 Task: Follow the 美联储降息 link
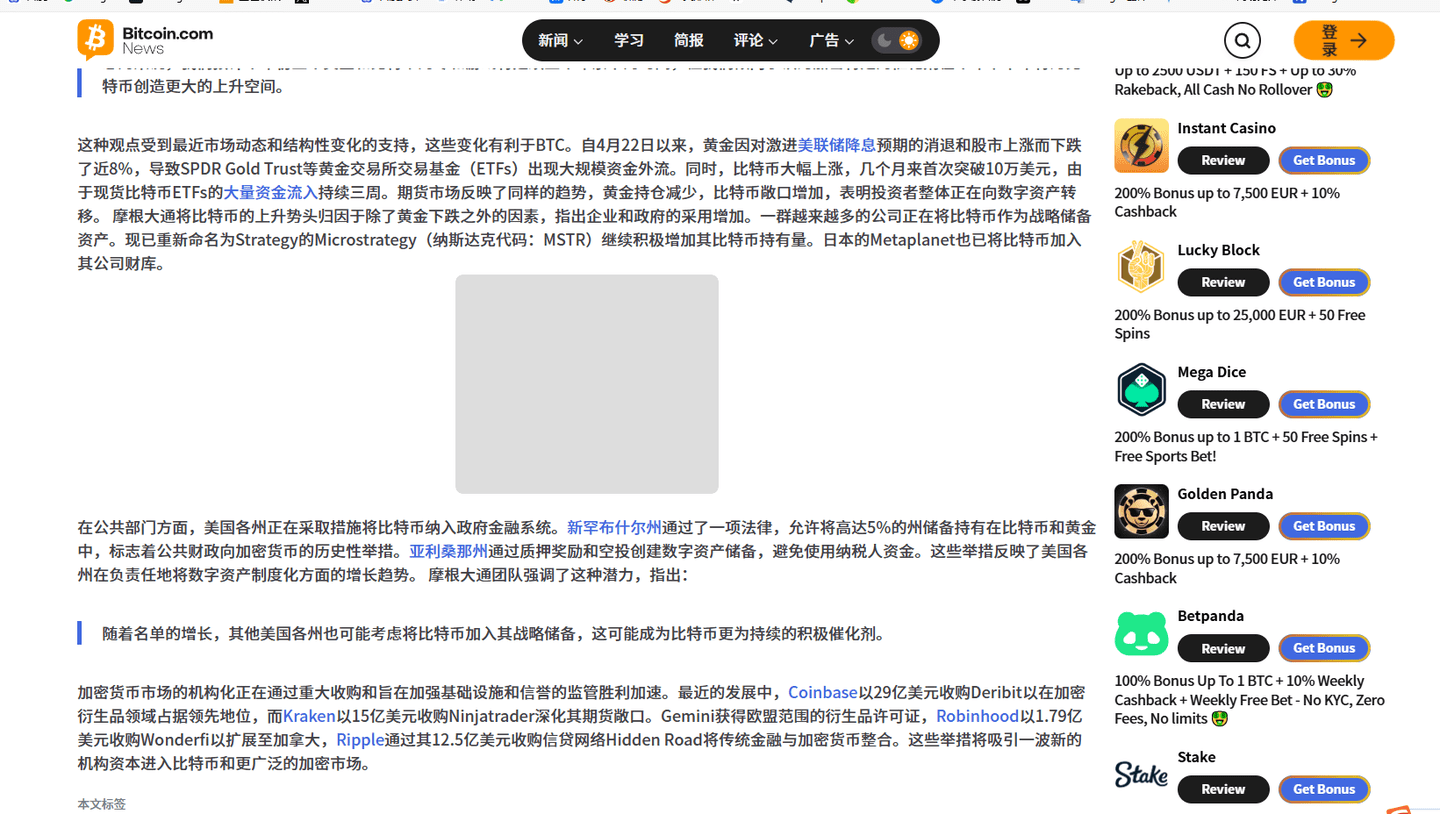pos(837,145)
